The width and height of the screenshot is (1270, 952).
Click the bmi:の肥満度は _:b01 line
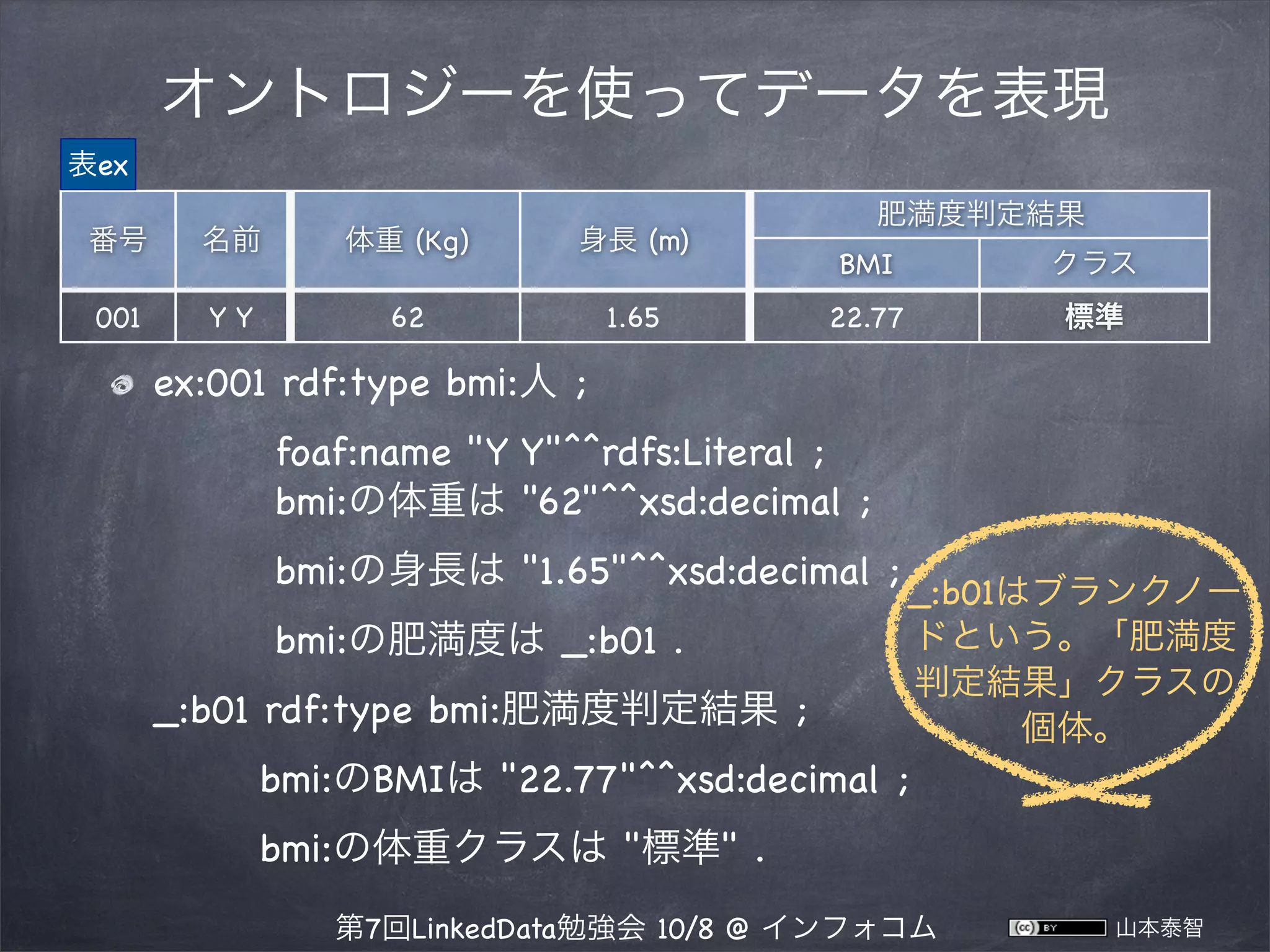tap(479, 640)
